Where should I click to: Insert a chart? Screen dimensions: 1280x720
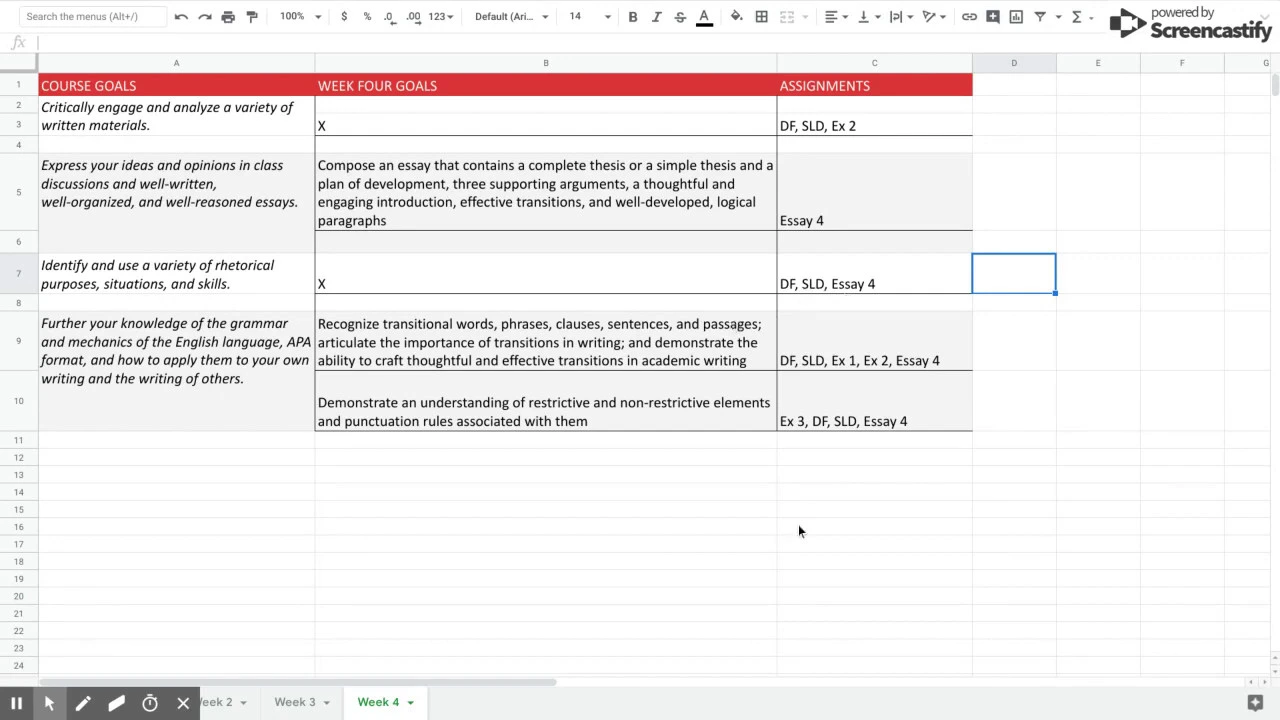[x=1016, y=17]
